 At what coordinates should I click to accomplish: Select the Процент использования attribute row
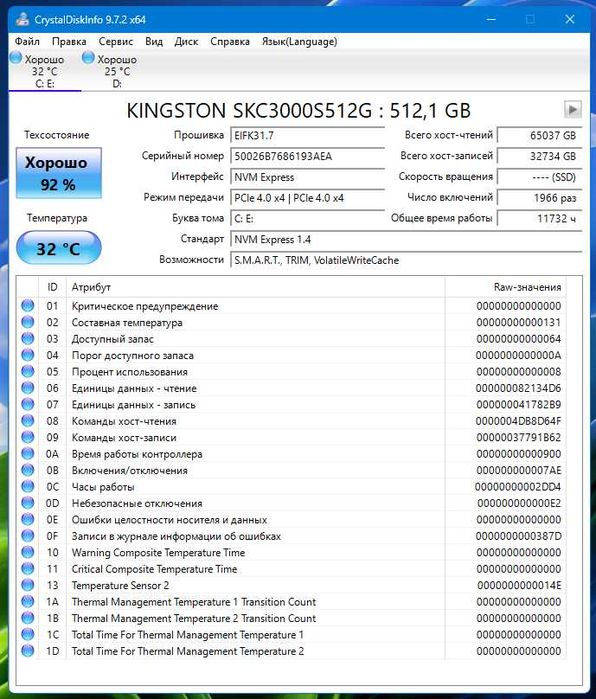pos(292,371)
